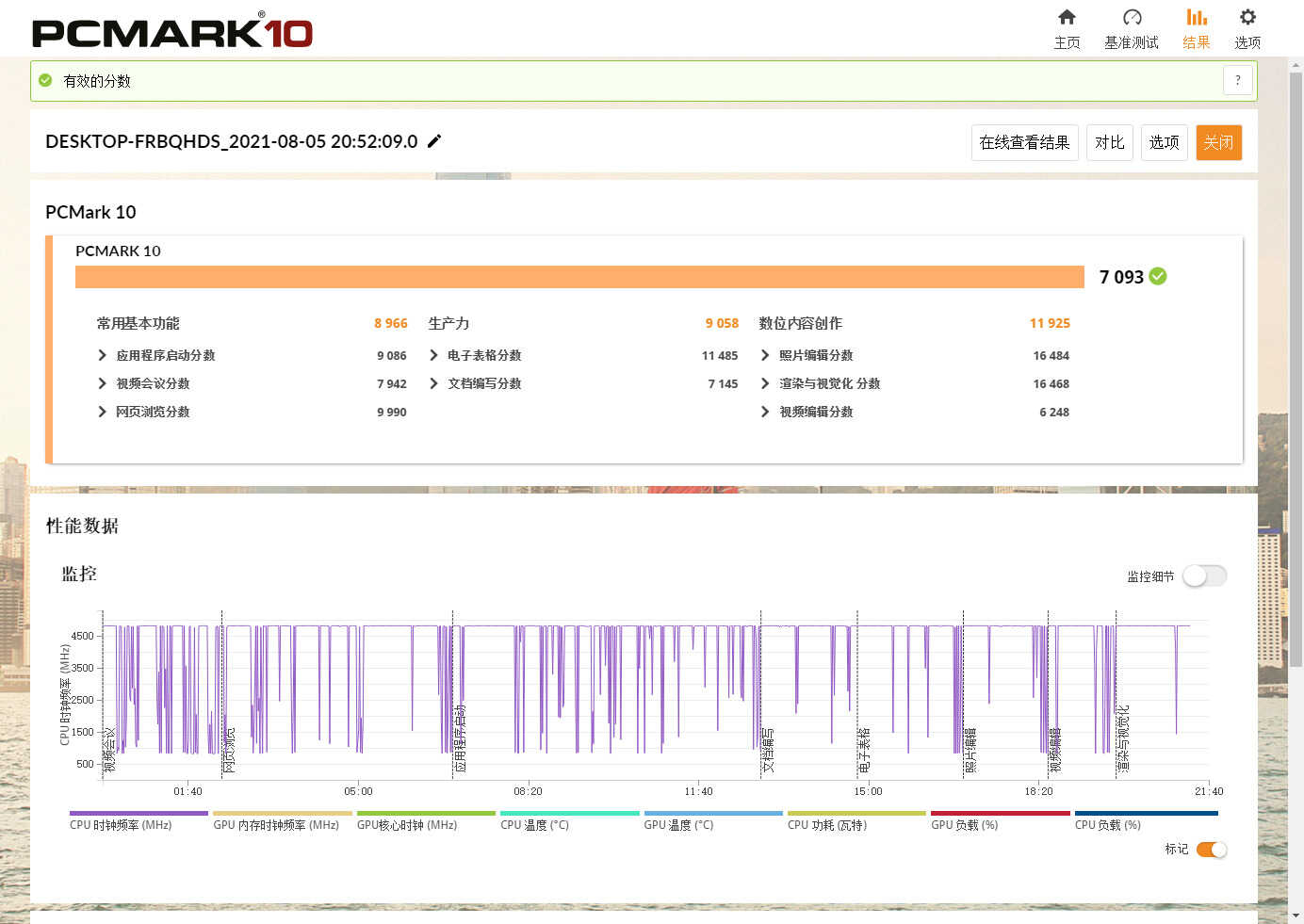Viewport: 1304px width, 924px height.
Task: Click the gear icon above 选项
Action: (1247, 17)
